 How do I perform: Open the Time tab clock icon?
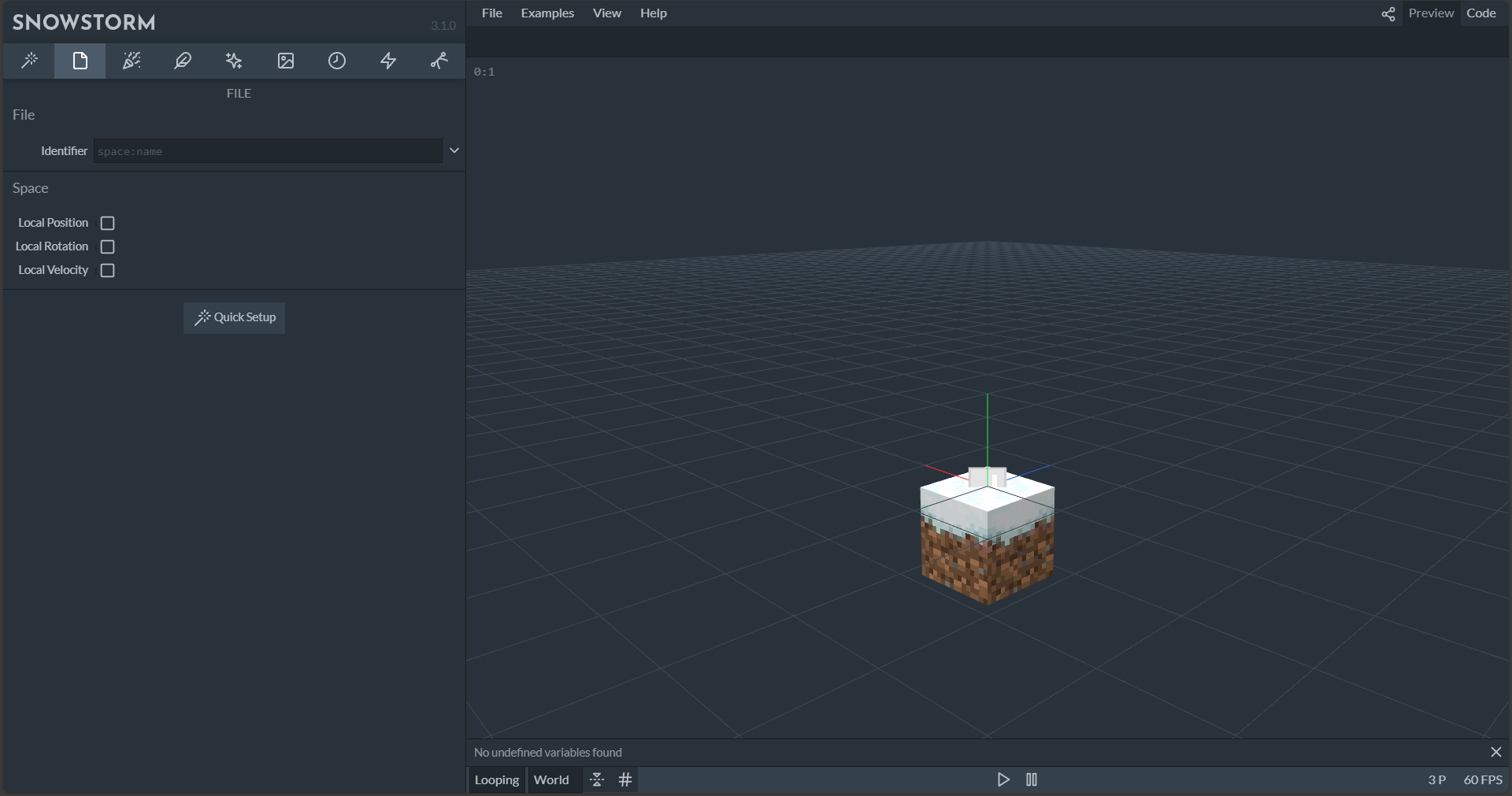(337, 61)
